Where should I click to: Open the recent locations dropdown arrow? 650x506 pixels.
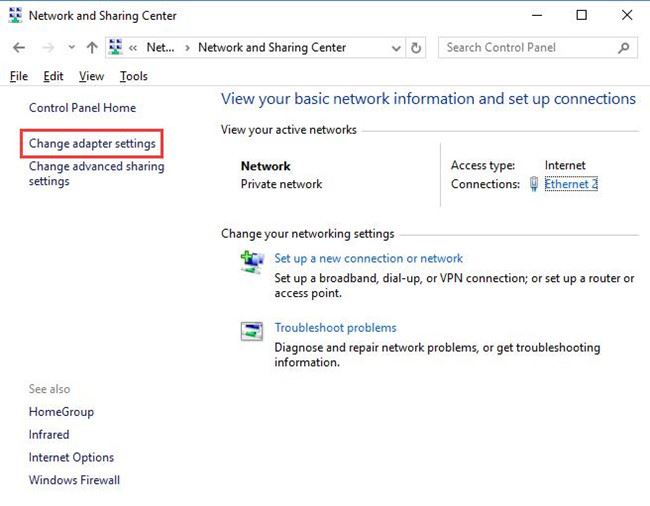70,48
